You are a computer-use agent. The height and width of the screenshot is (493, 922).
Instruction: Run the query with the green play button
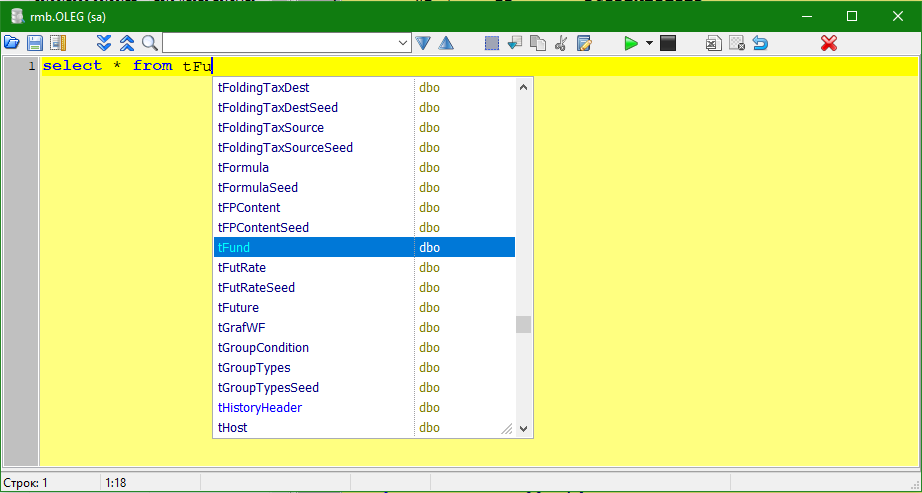(x=631, y=43)
